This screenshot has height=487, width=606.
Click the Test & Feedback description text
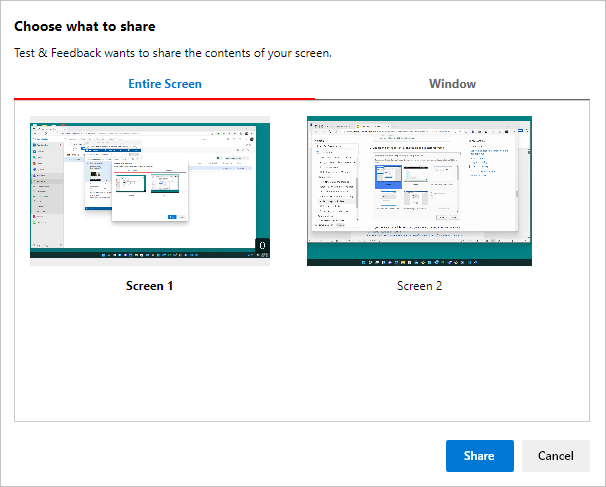[x=173, y=53]
